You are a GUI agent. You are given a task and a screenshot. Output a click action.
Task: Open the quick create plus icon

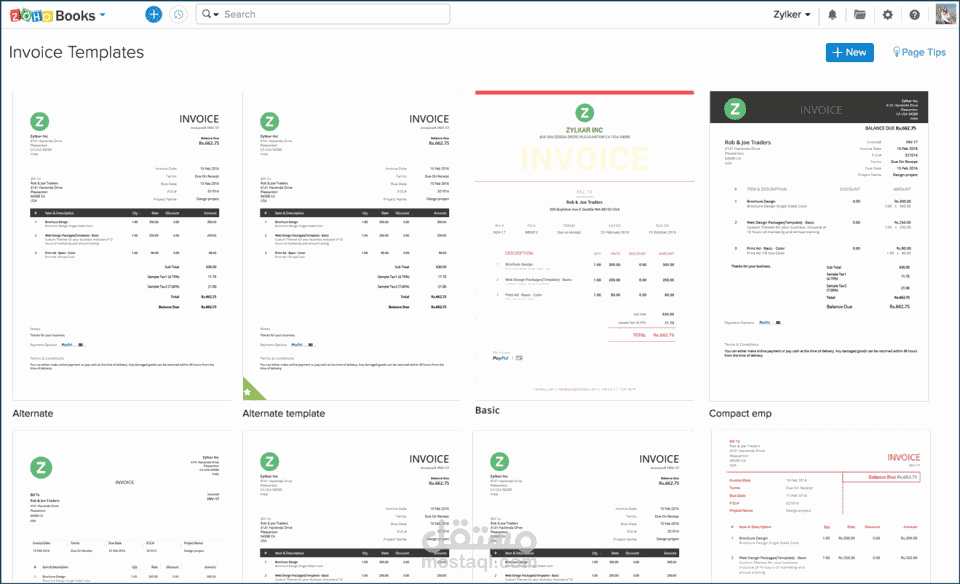(x=154, y=14)
